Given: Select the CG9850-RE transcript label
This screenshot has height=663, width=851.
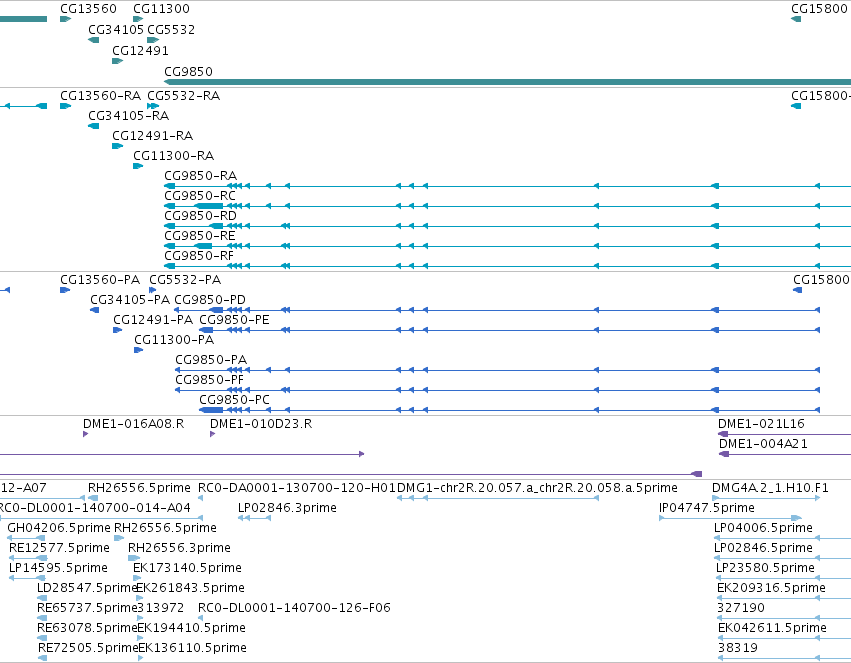Looking at the screenshot, I should [x=200, y=236].
